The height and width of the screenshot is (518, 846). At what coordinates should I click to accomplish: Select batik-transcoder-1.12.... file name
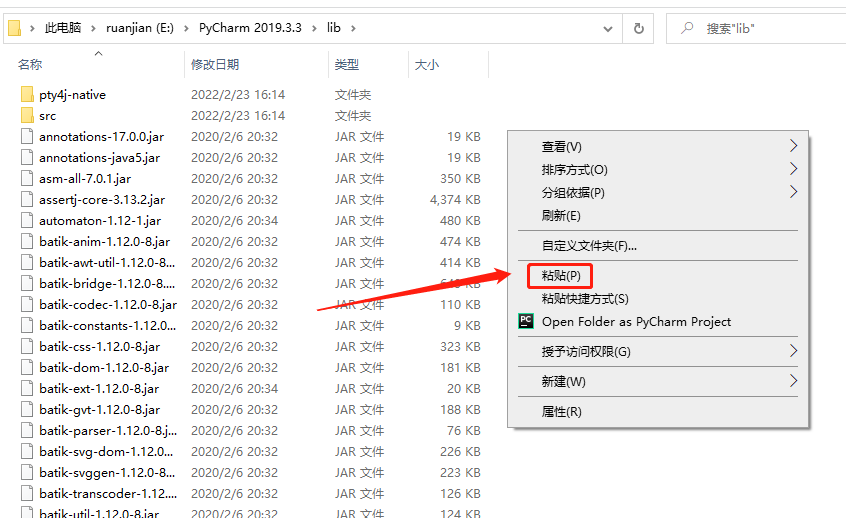[x=108, y=494]
